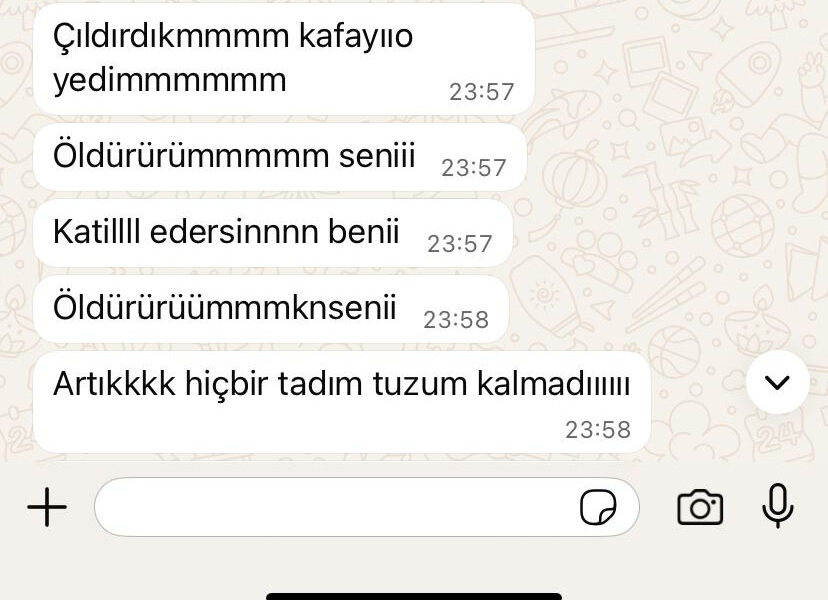This screenshot has width=828, height=600.
Task: Tap the 'Öldürürüümmmknsenii' message bubble
Action: pos(271,309)
